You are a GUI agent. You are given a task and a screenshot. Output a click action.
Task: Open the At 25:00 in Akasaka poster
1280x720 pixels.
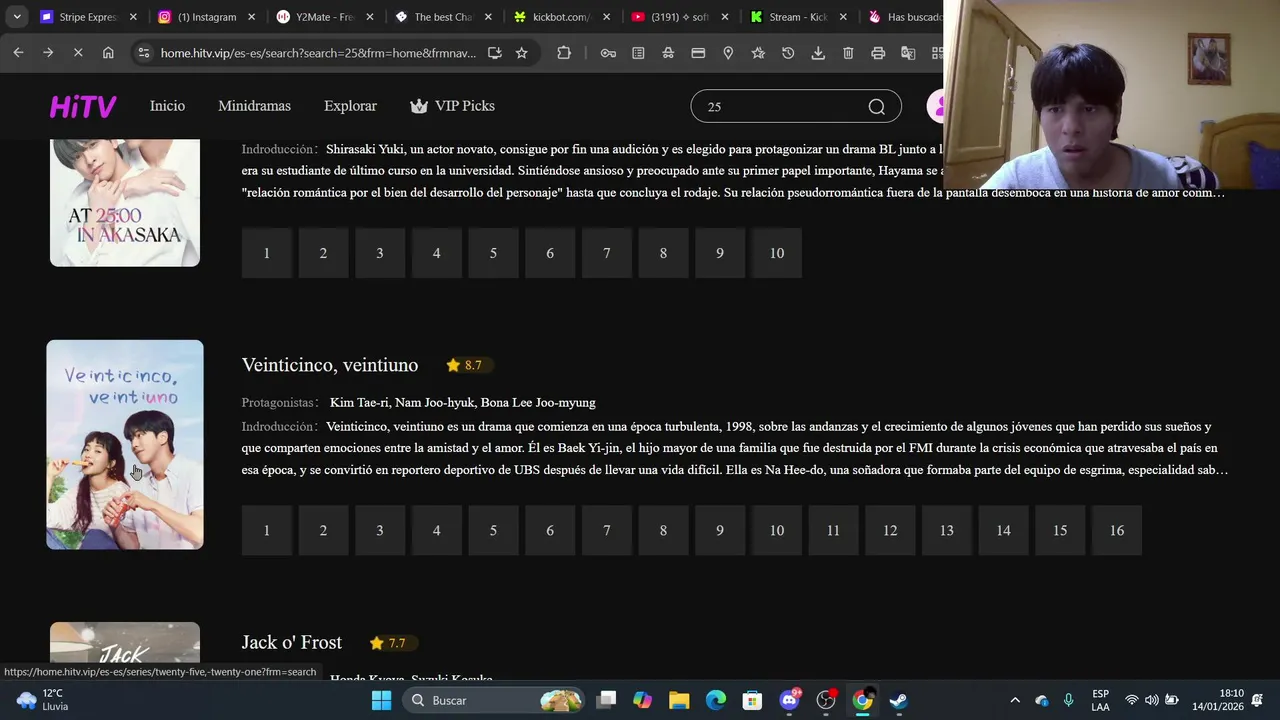125,203
